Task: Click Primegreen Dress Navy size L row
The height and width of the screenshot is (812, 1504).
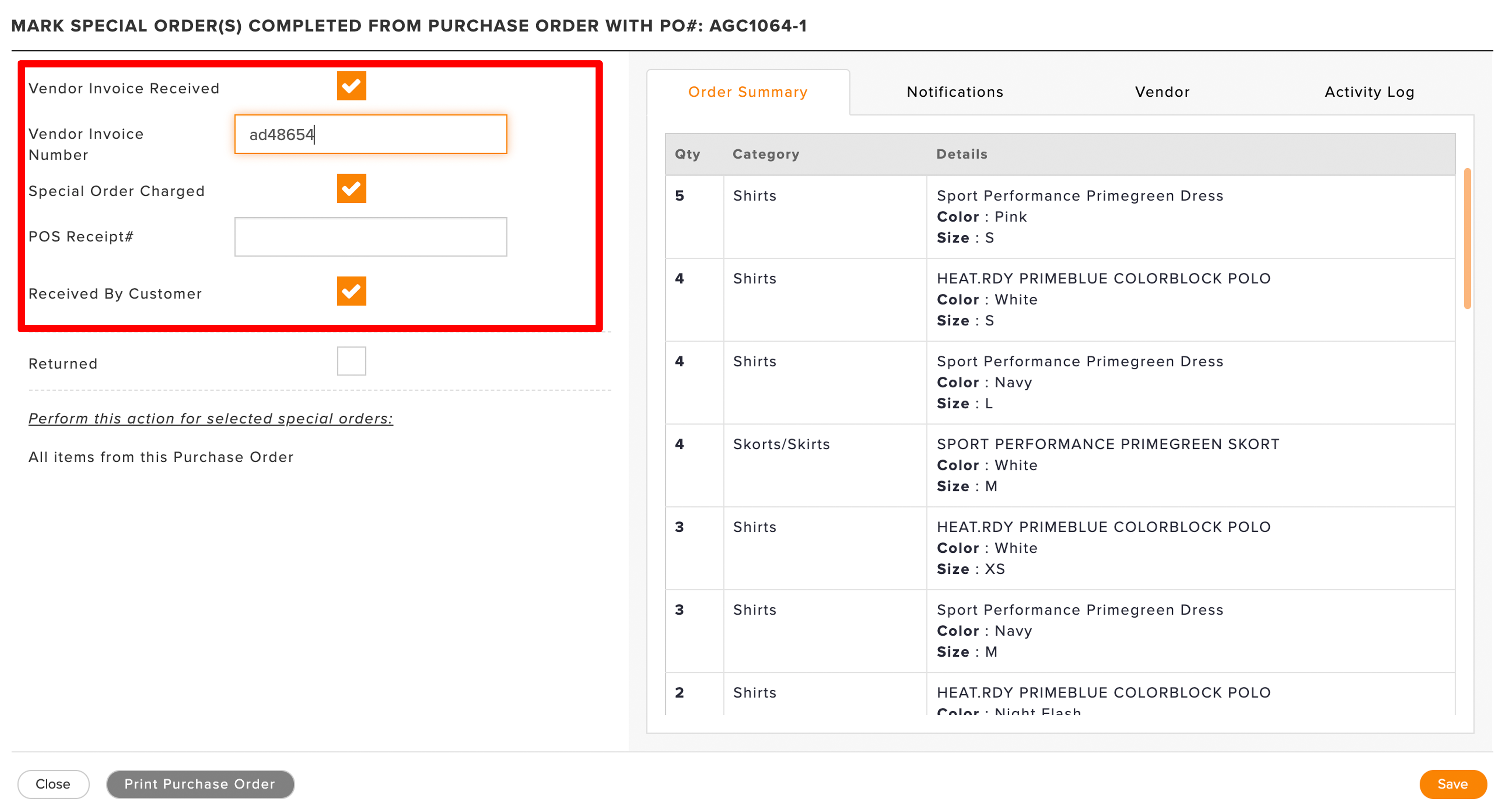Action: (x=1060, y=383)
